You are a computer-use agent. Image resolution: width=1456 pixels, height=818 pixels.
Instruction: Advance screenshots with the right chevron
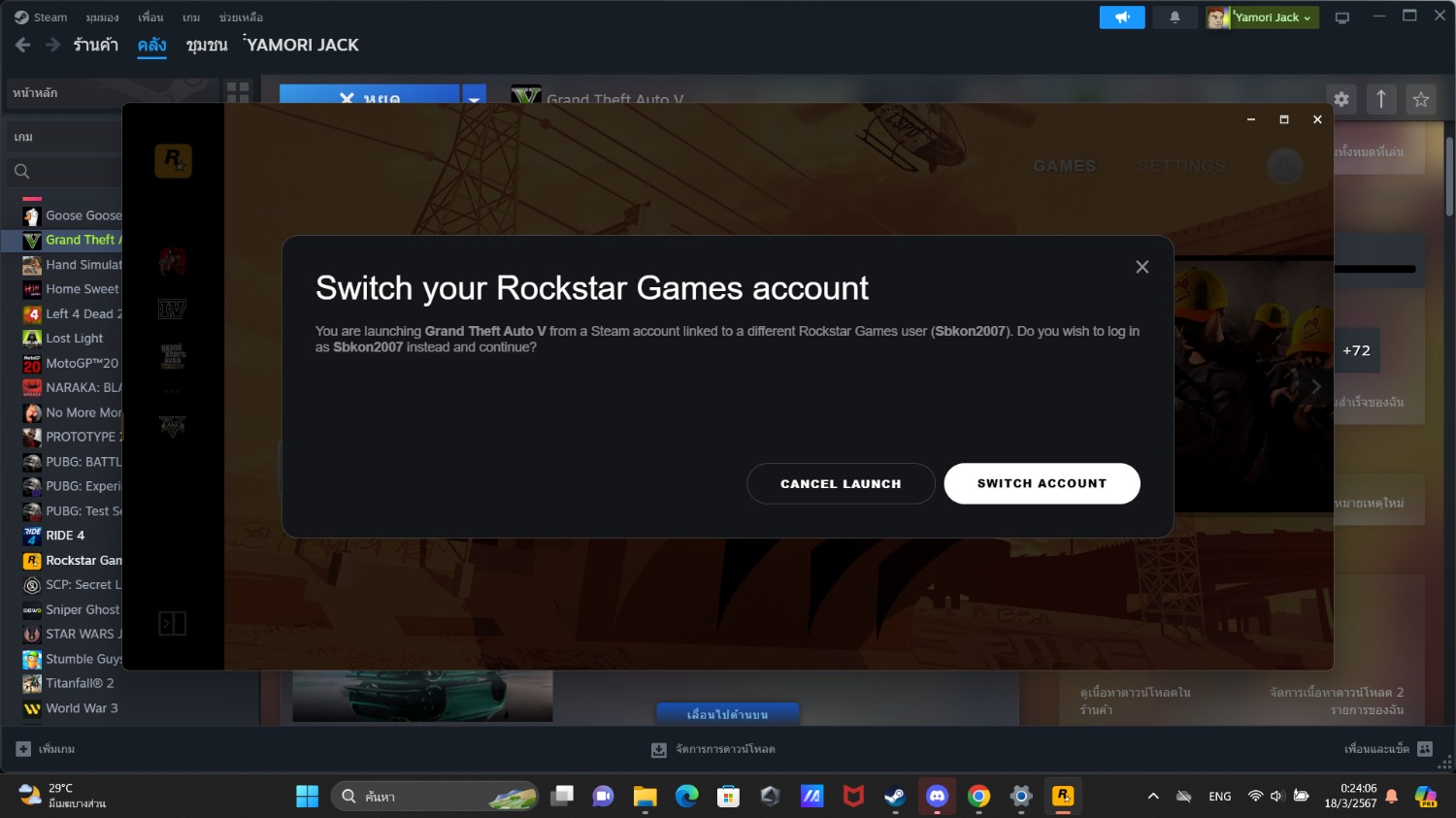point(1316,386)
